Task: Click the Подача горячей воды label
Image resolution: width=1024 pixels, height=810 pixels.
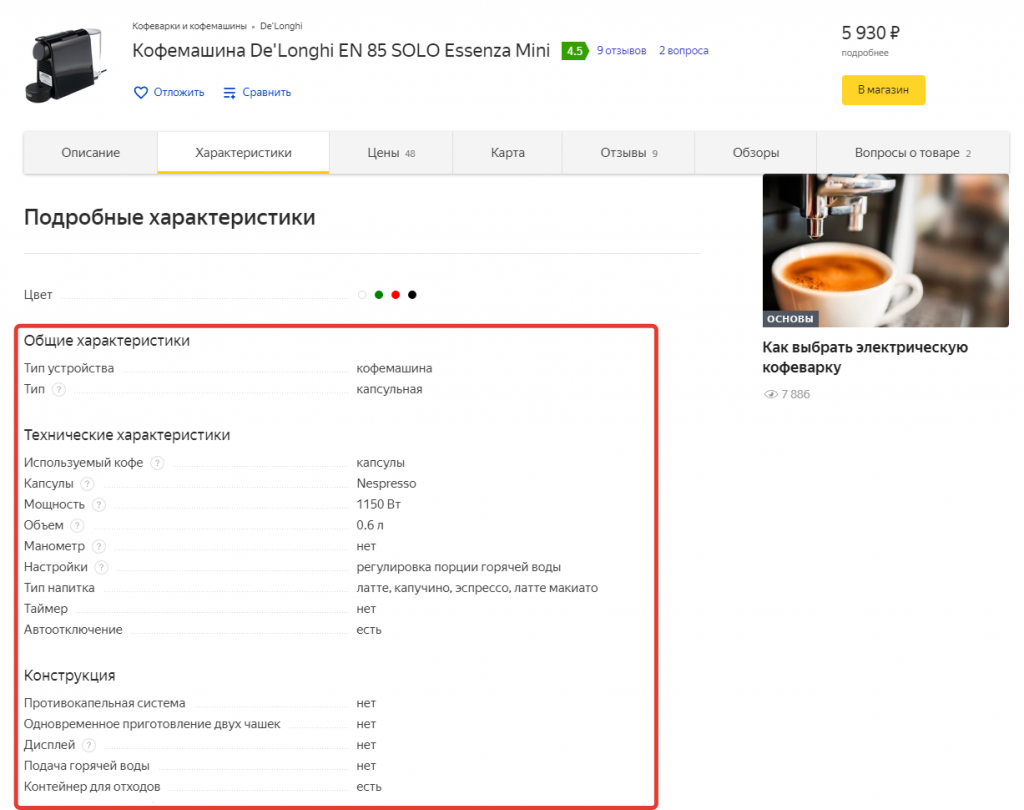Action: point(87,766)
